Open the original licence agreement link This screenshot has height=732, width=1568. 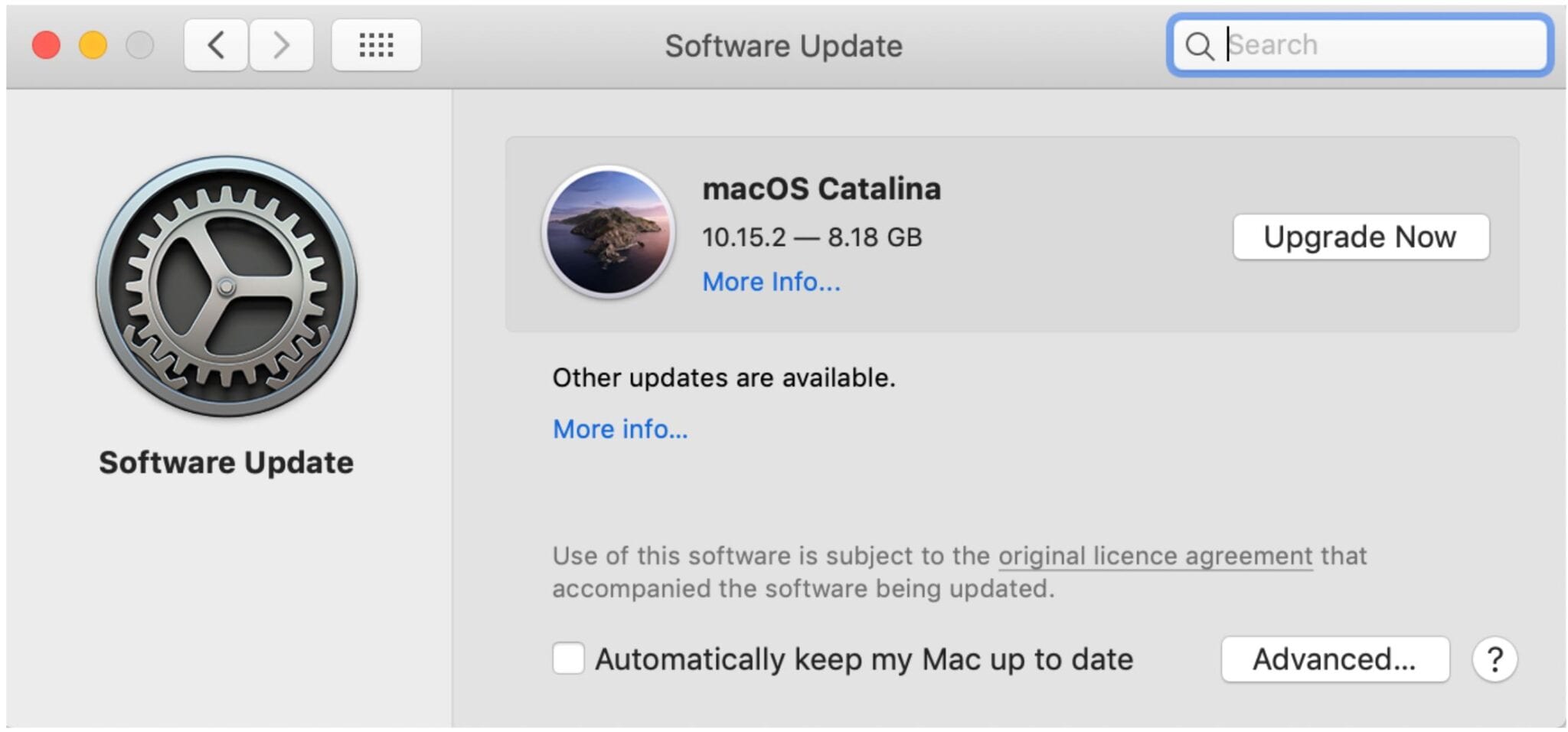coord(1155,556)
